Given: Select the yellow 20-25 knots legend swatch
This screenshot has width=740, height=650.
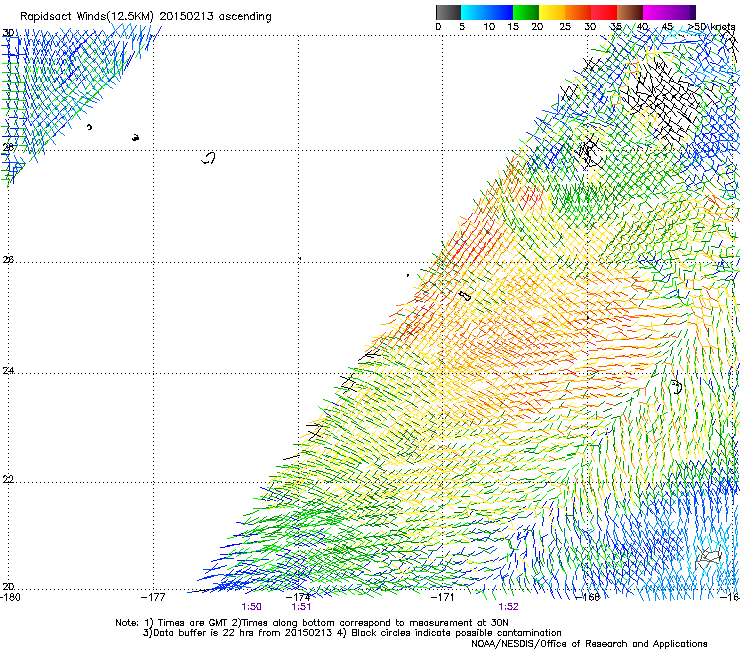Looking at the screenshot, I should [x=552, y=12].
